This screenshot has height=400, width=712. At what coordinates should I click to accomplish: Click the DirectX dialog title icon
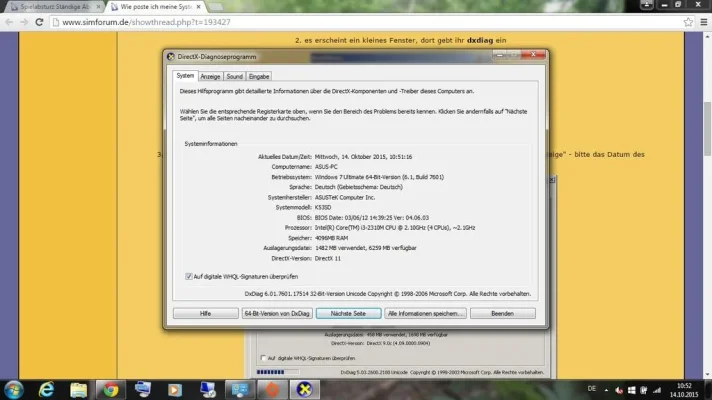click(x=171, y=57)
